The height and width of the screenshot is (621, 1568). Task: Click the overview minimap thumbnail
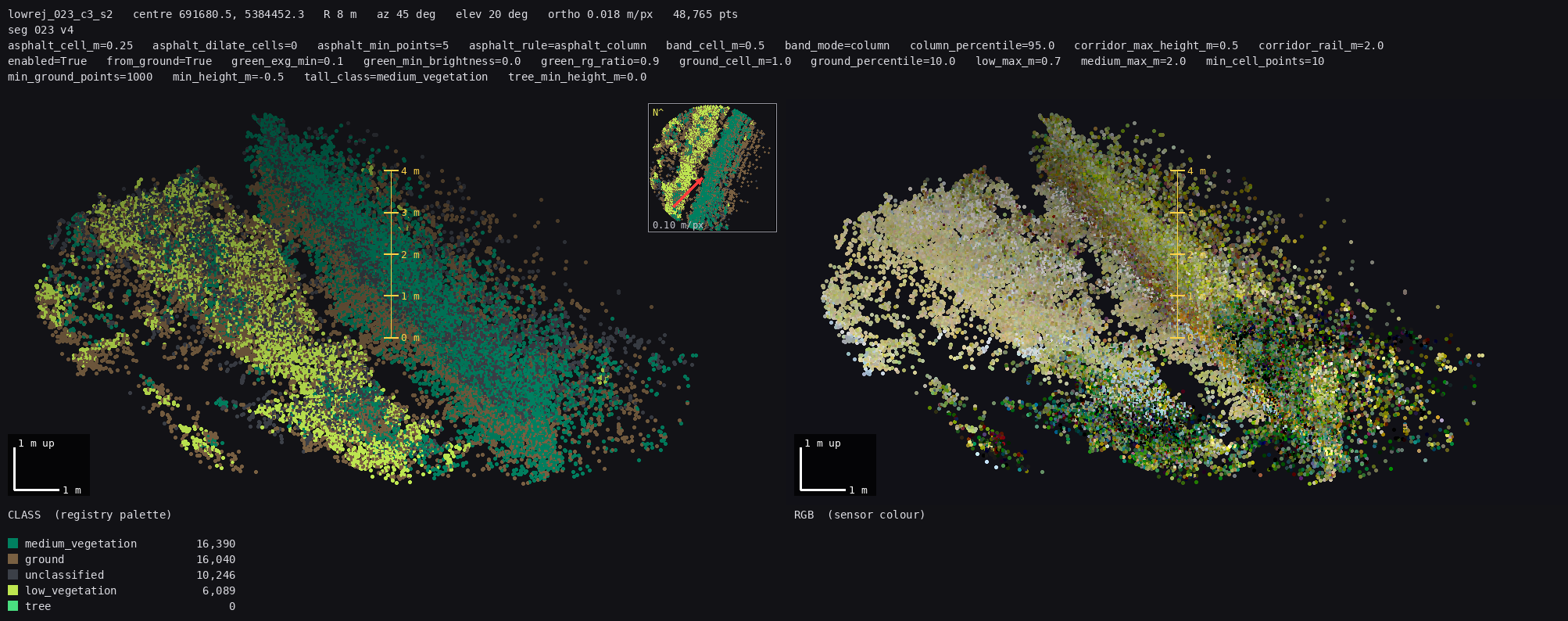(x=712, y=167)
